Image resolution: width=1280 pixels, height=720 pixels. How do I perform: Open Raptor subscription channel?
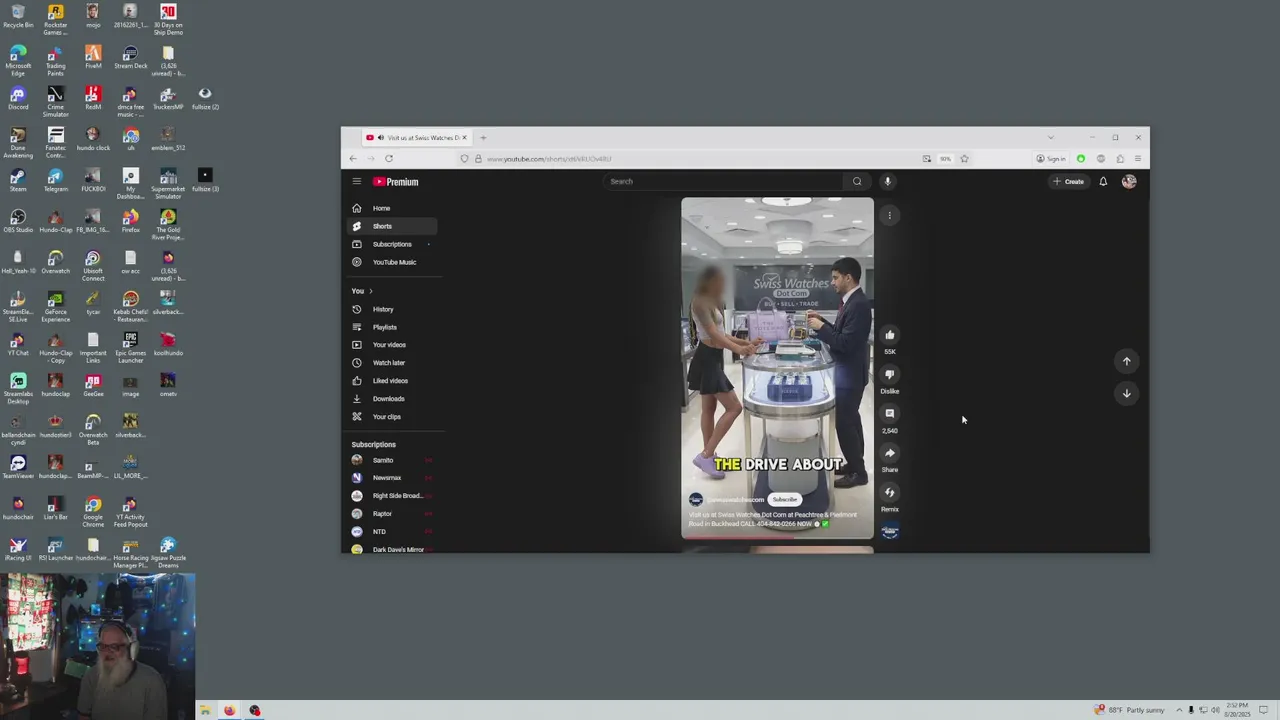[392, 514]
